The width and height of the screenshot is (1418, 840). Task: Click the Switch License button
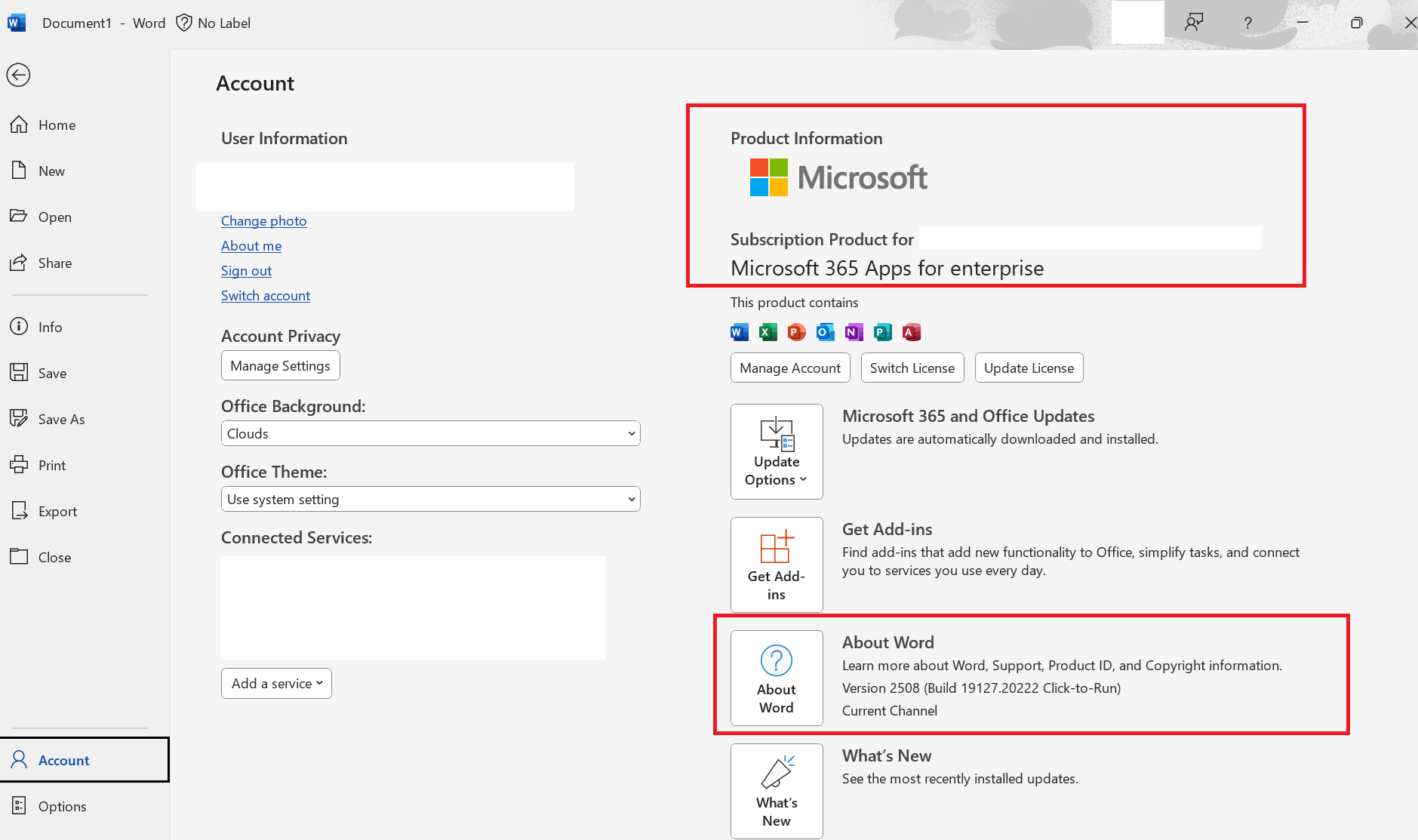pyautogui.click(x=912, y=368)
